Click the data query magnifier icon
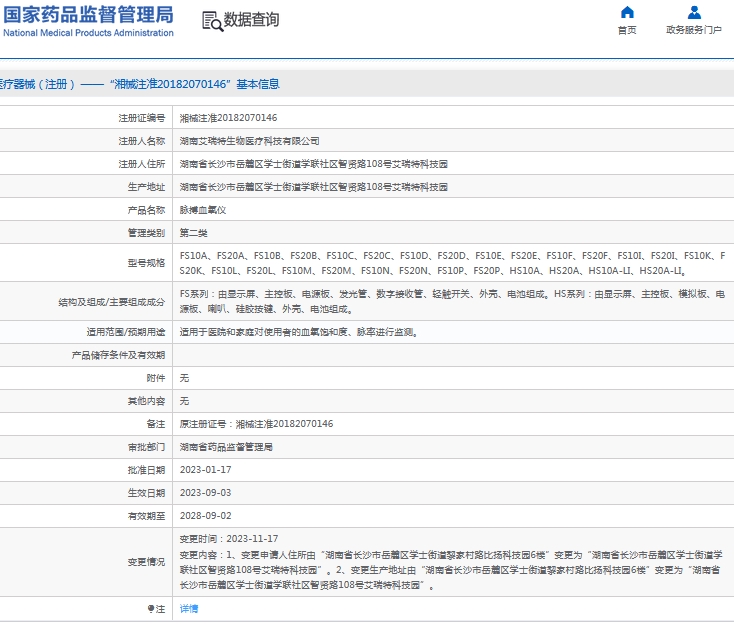 (213, 22)
